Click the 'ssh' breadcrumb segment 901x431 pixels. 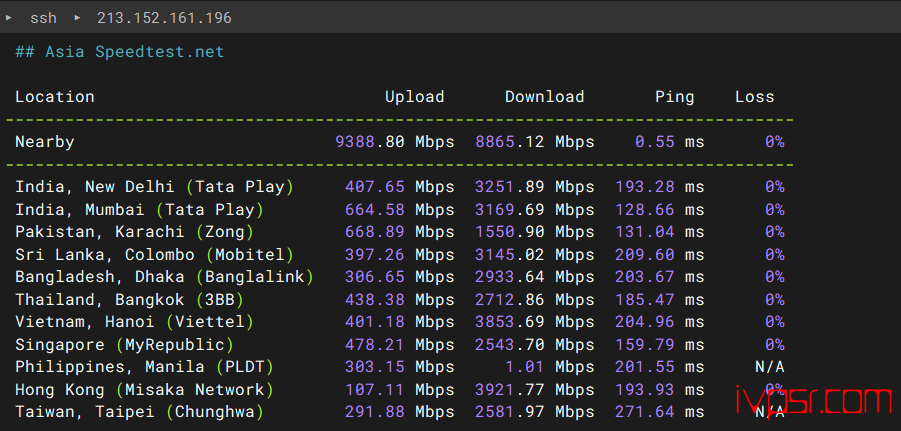(x=44, y=18)
